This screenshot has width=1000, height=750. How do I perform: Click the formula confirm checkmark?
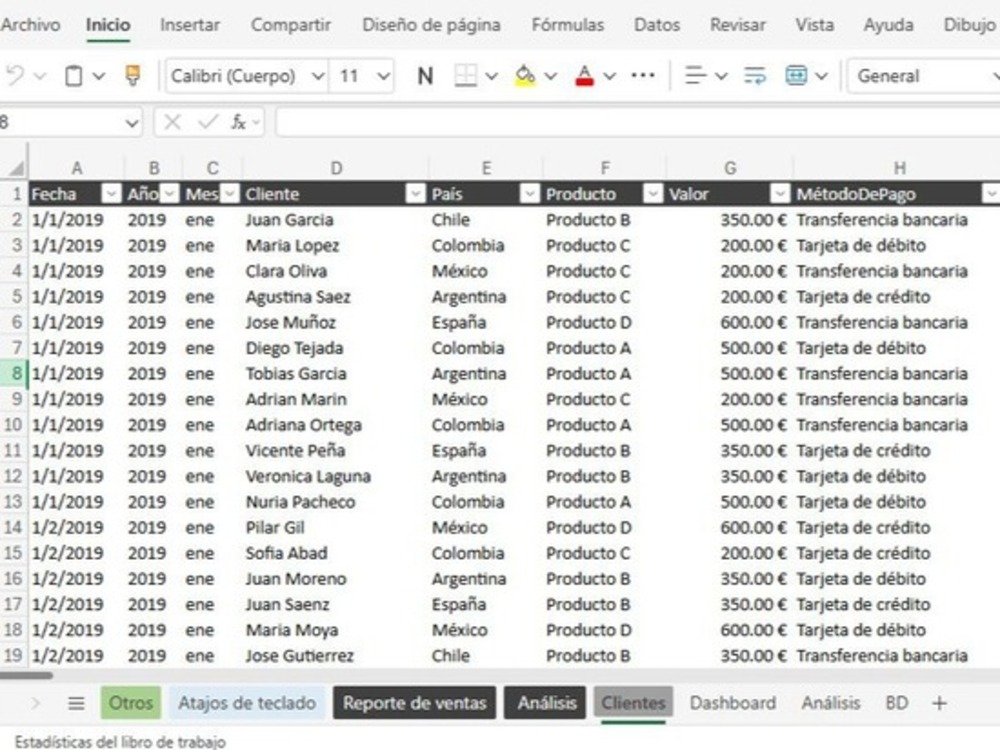pos(208,122)
